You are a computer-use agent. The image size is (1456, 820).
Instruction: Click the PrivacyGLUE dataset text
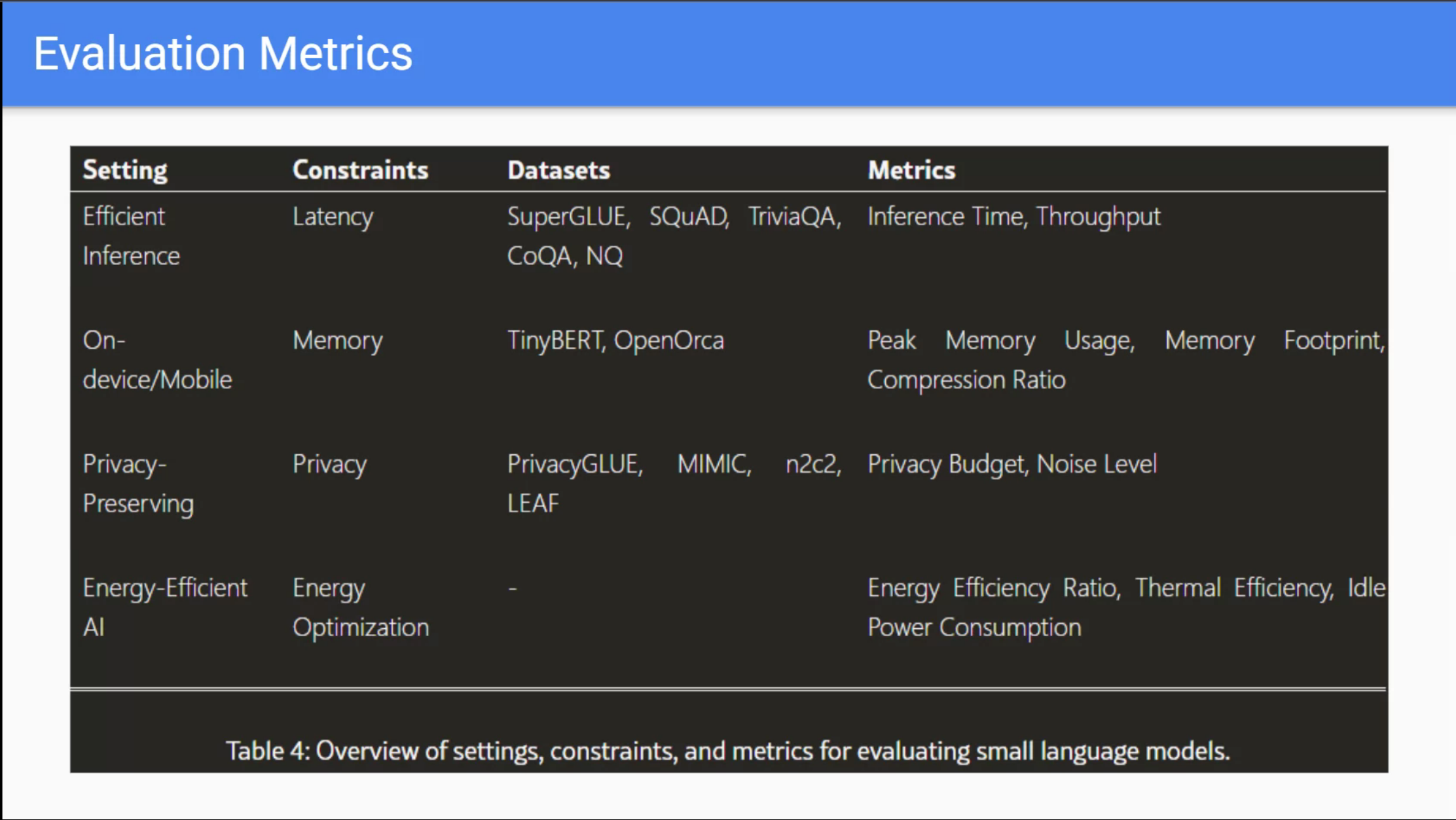574,463
